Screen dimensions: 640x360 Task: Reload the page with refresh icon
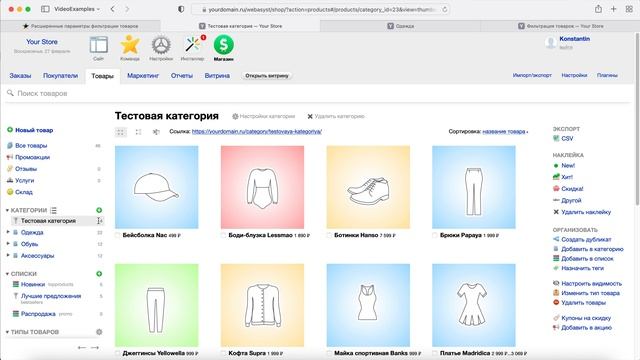click(x=444, y=9)
